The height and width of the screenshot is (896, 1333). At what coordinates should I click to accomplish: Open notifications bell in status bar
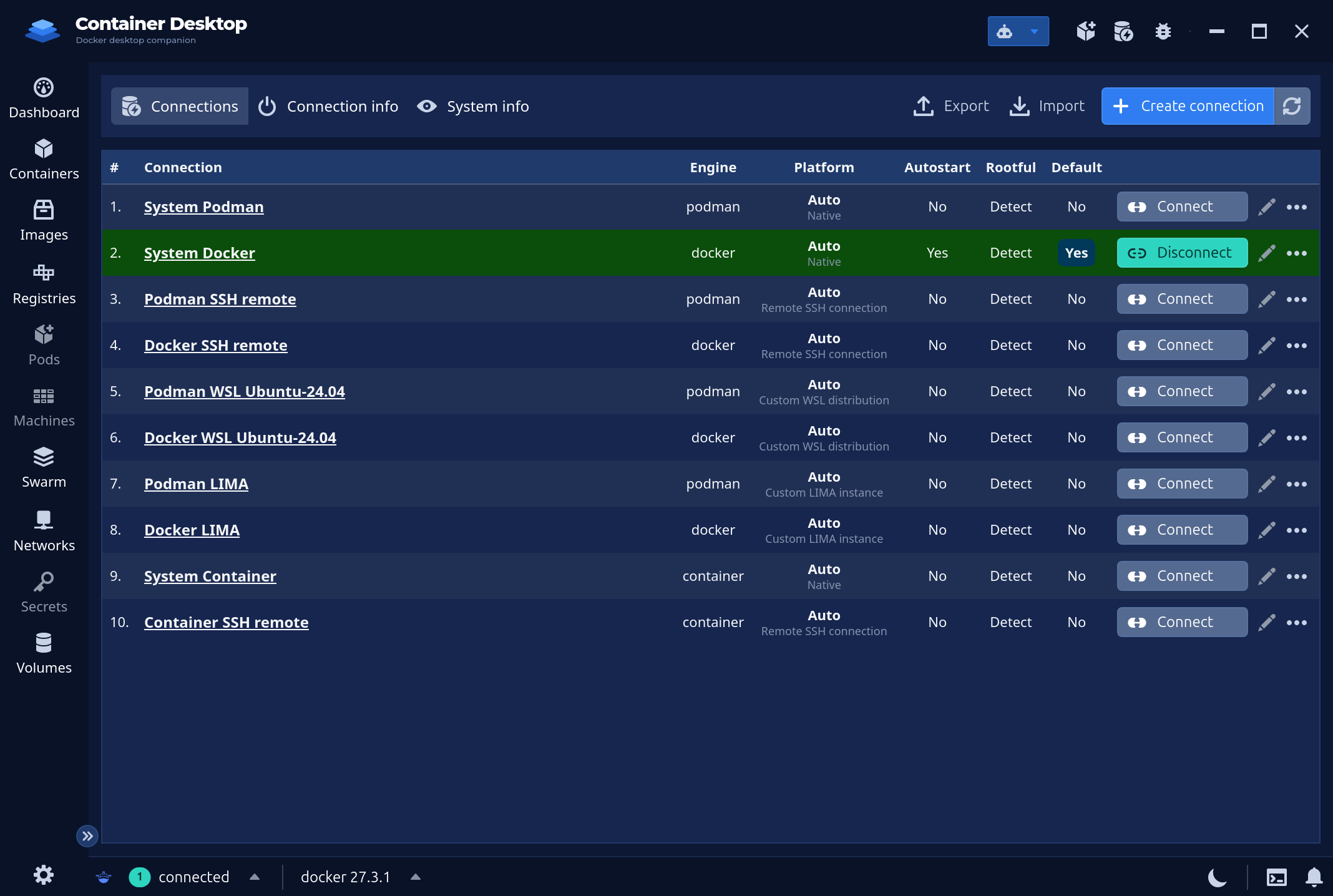click(x=1314, y=877)
